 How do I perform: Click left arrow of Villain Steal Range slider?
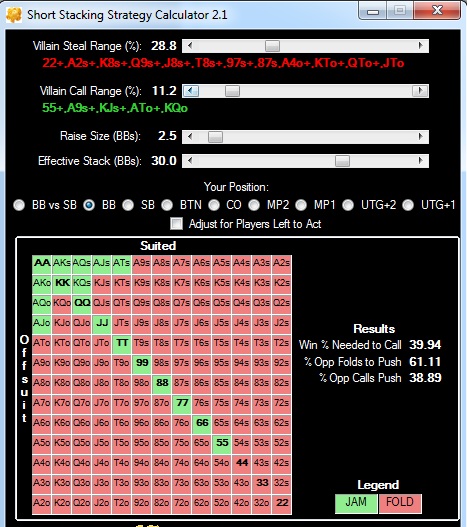click(x=190, y=46)
